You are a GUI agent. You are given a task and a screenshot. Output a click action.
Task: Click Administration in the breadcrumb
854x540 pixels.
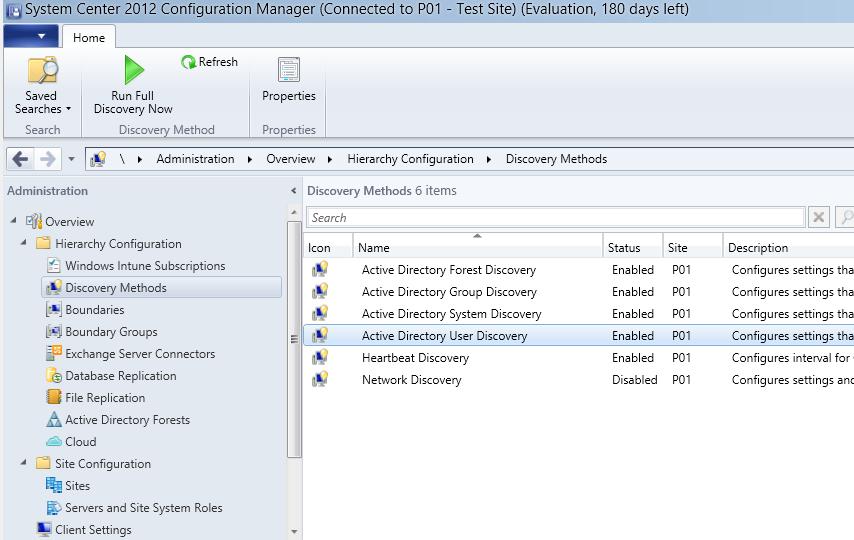pos(195,159)
